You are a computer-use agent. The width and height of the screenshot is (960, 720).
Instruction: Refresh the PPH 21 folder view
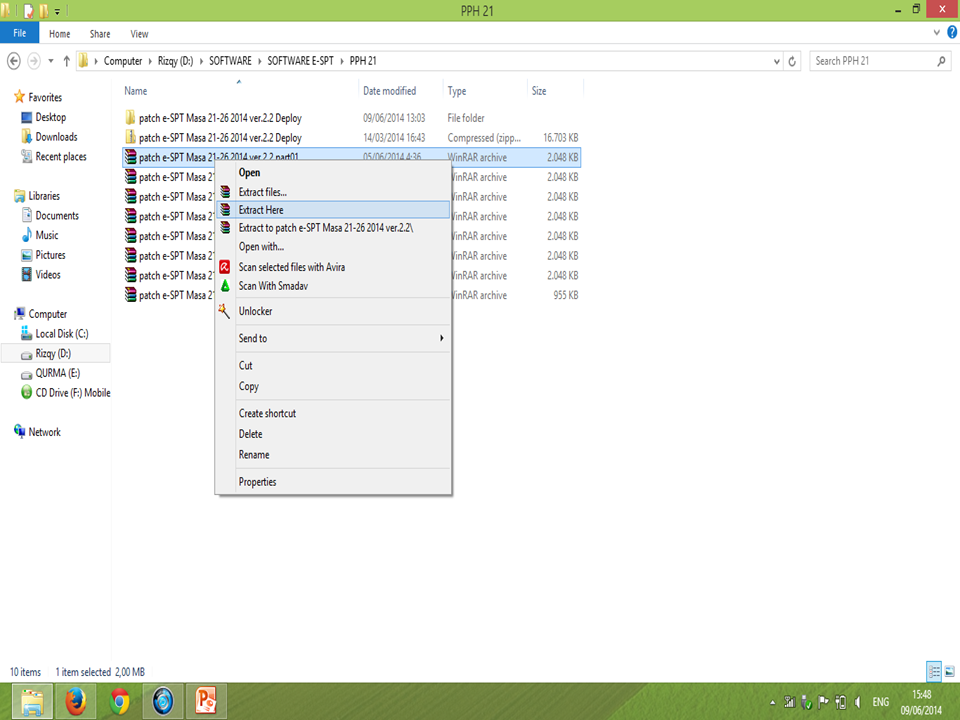click(x=792, y=61)
